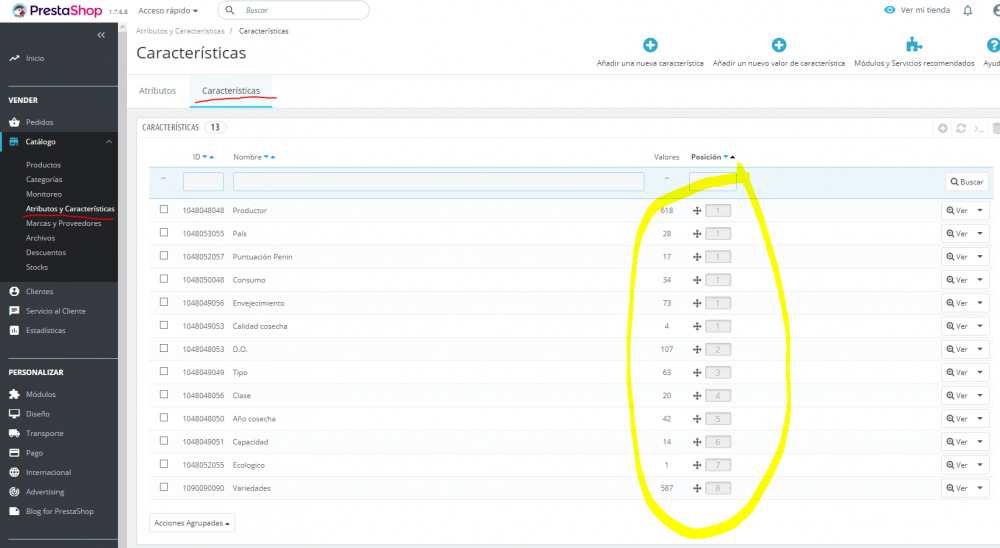
Task: Click the Servicio al Cliente chat icon
Action: coord(14,311)
